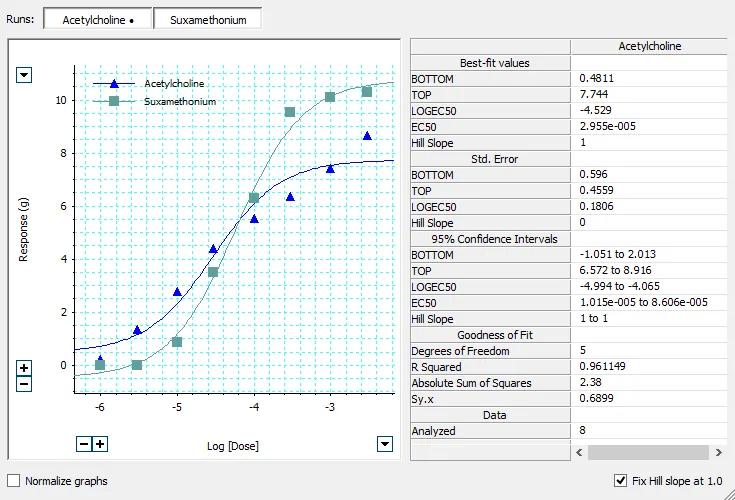
Task: Select the Acetylcholine run tab
Action: pos(97,19)
